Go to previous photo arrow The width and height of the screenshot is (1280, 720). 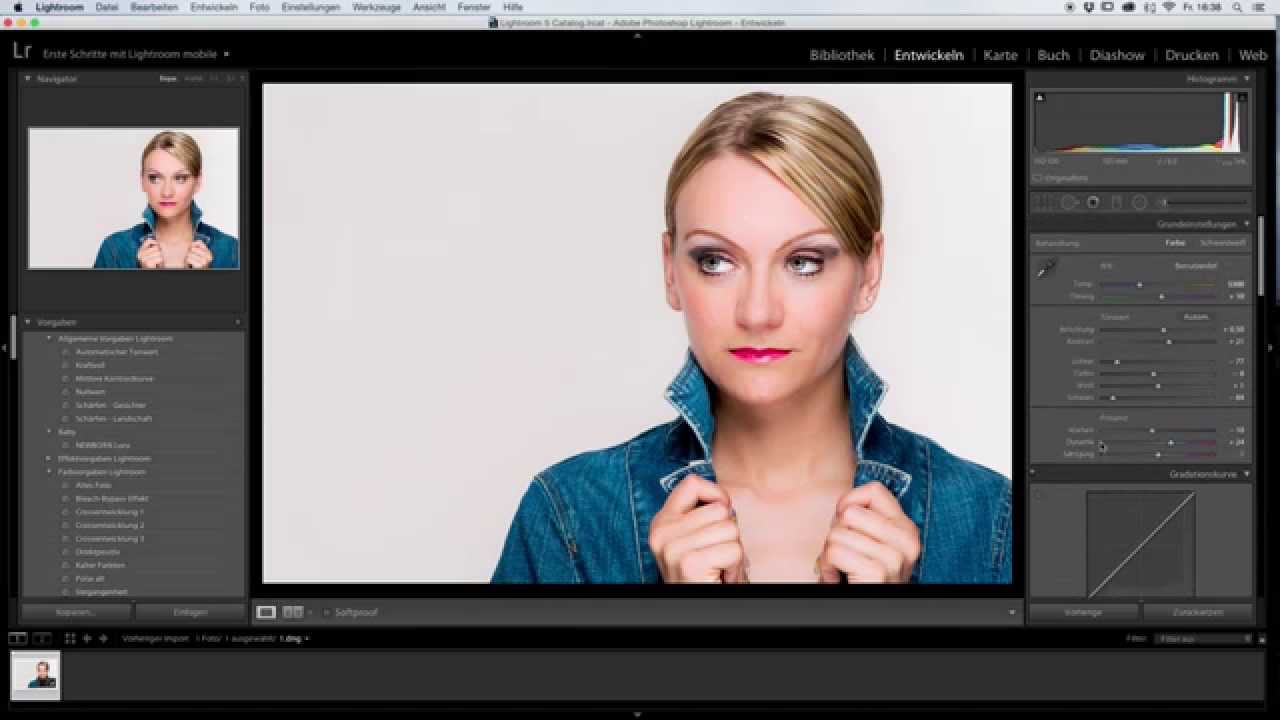[x=87, y=638]
